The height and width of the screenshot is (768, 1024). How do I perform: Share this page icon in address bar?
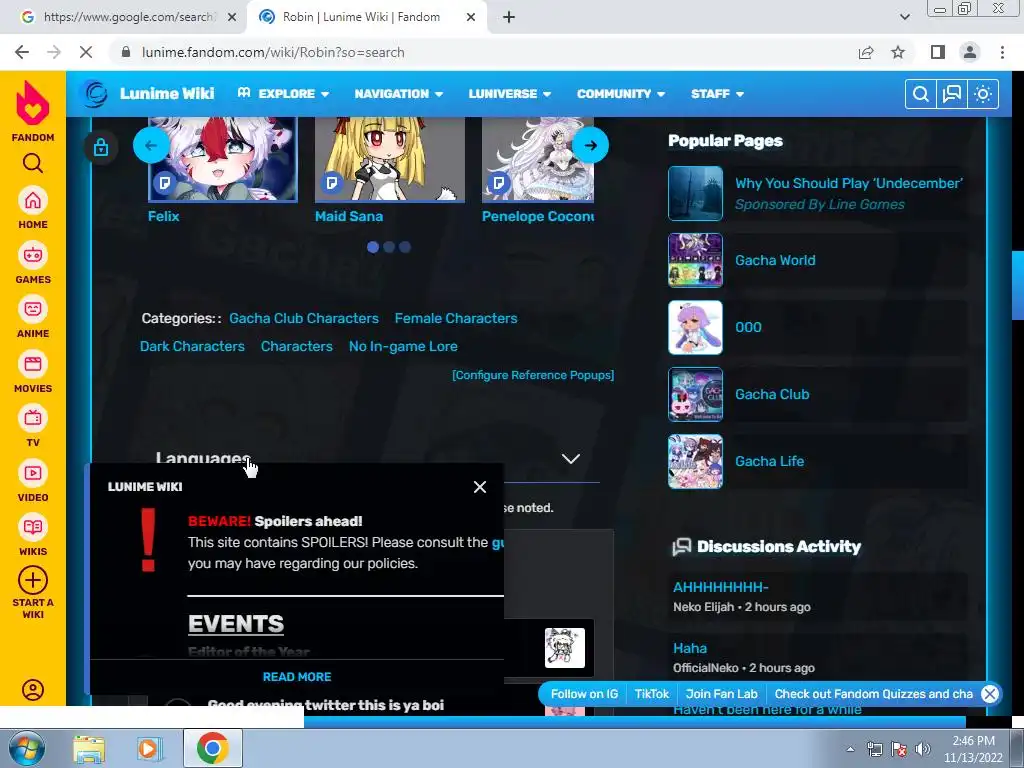click(866, 52)
